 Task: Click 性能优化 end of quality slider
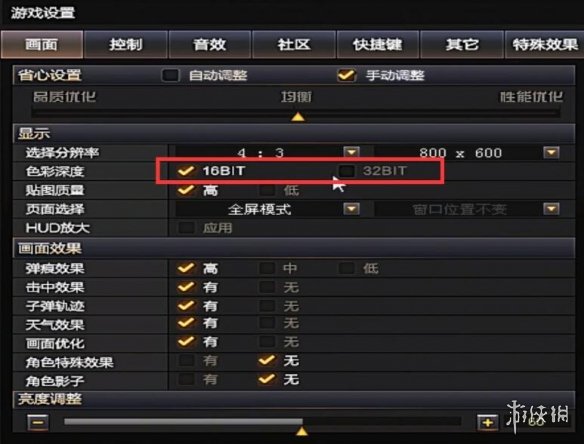point(531,97)
